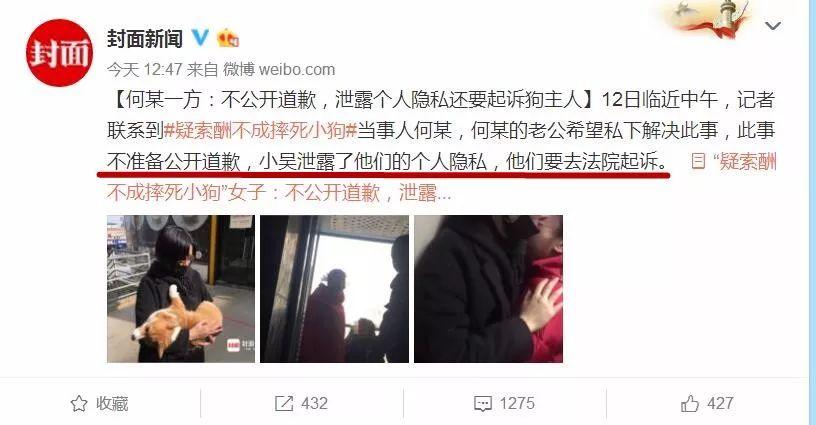View photo of woman holding corgi
Image resolution: width=816 pixels, height=425 pixels.
click(181, 289)
